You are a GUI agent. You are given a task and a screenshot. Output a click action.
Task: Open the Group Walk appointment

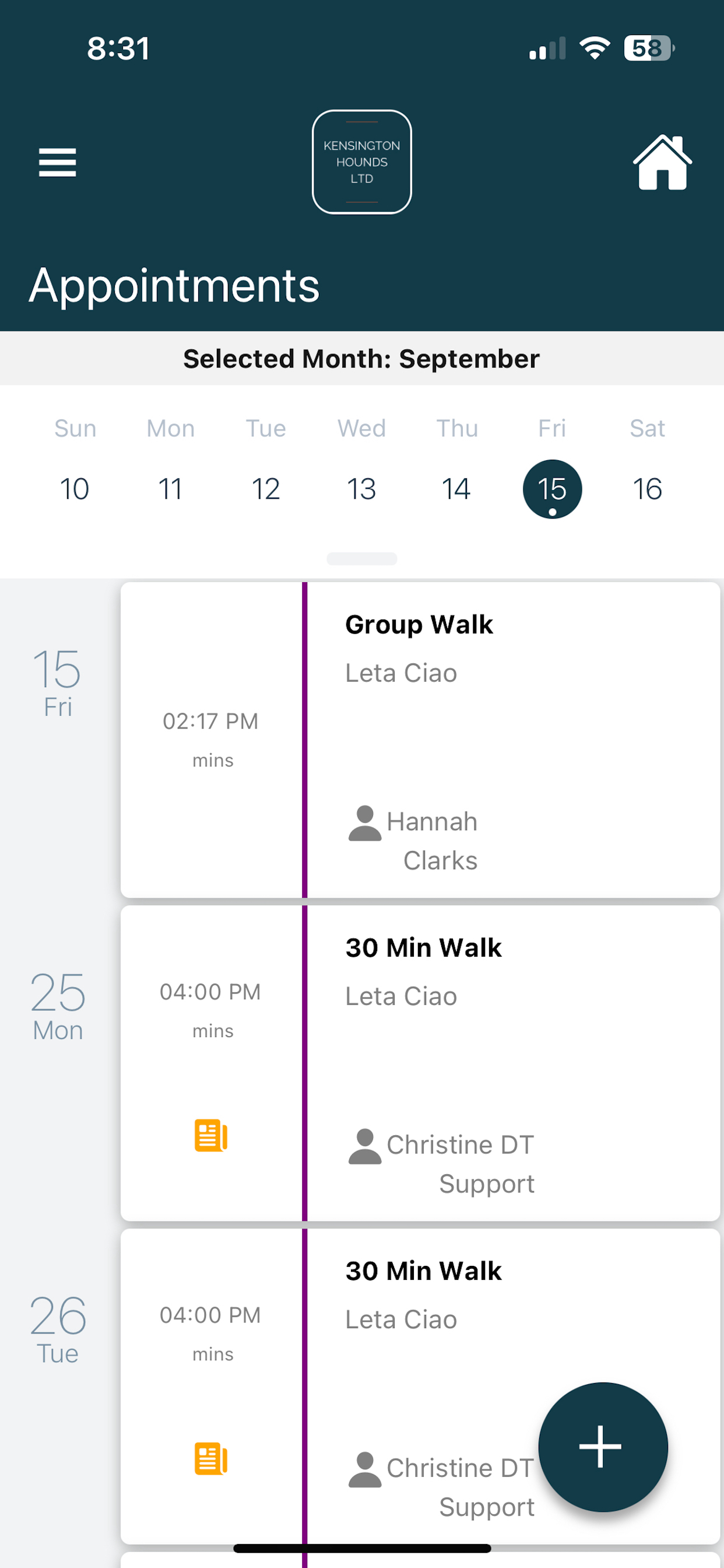[420, 740]
